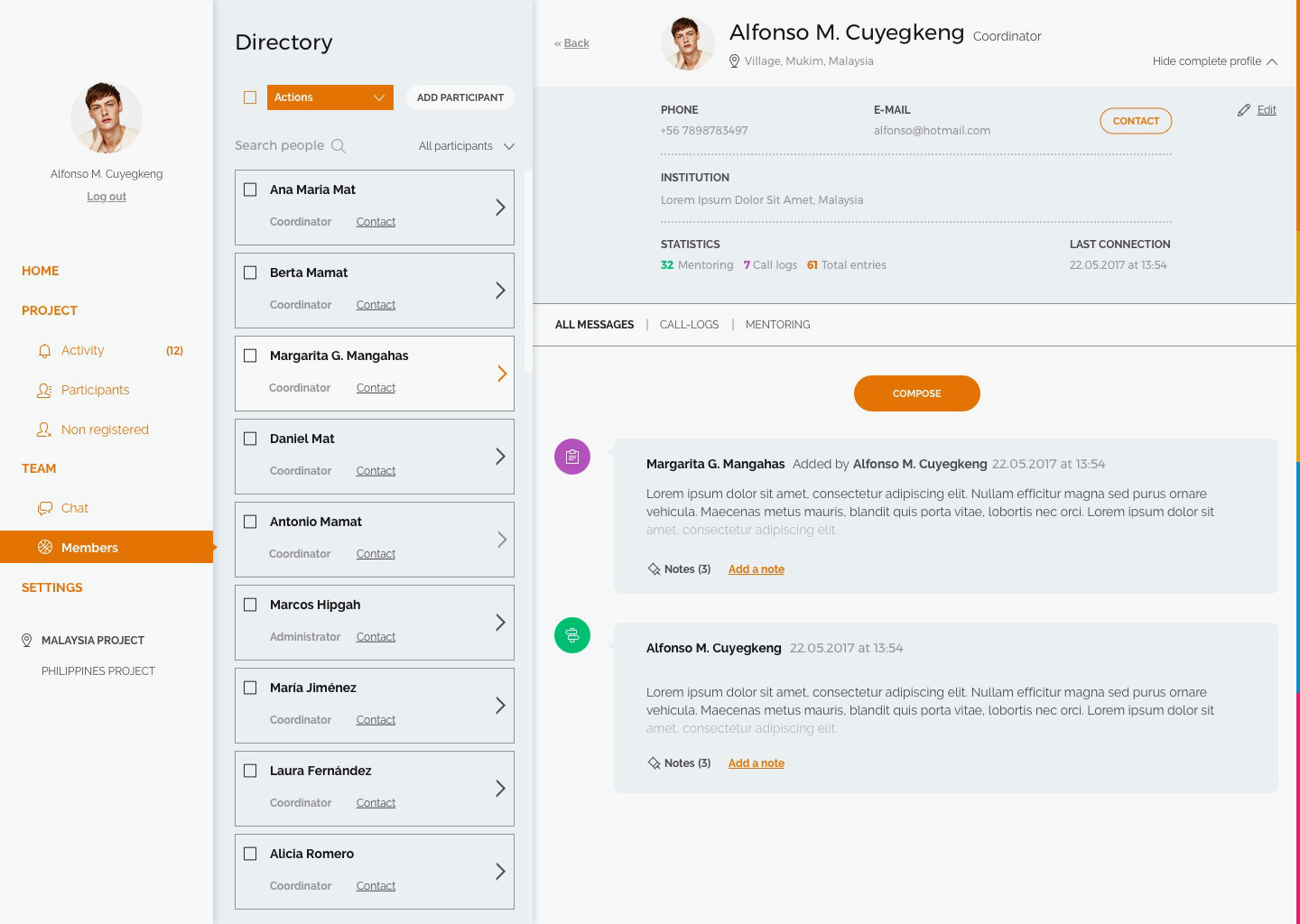Click notes tag icon in Alfonso message
The width and height of the screenshot is (1300, 924).
coord(654,763)
